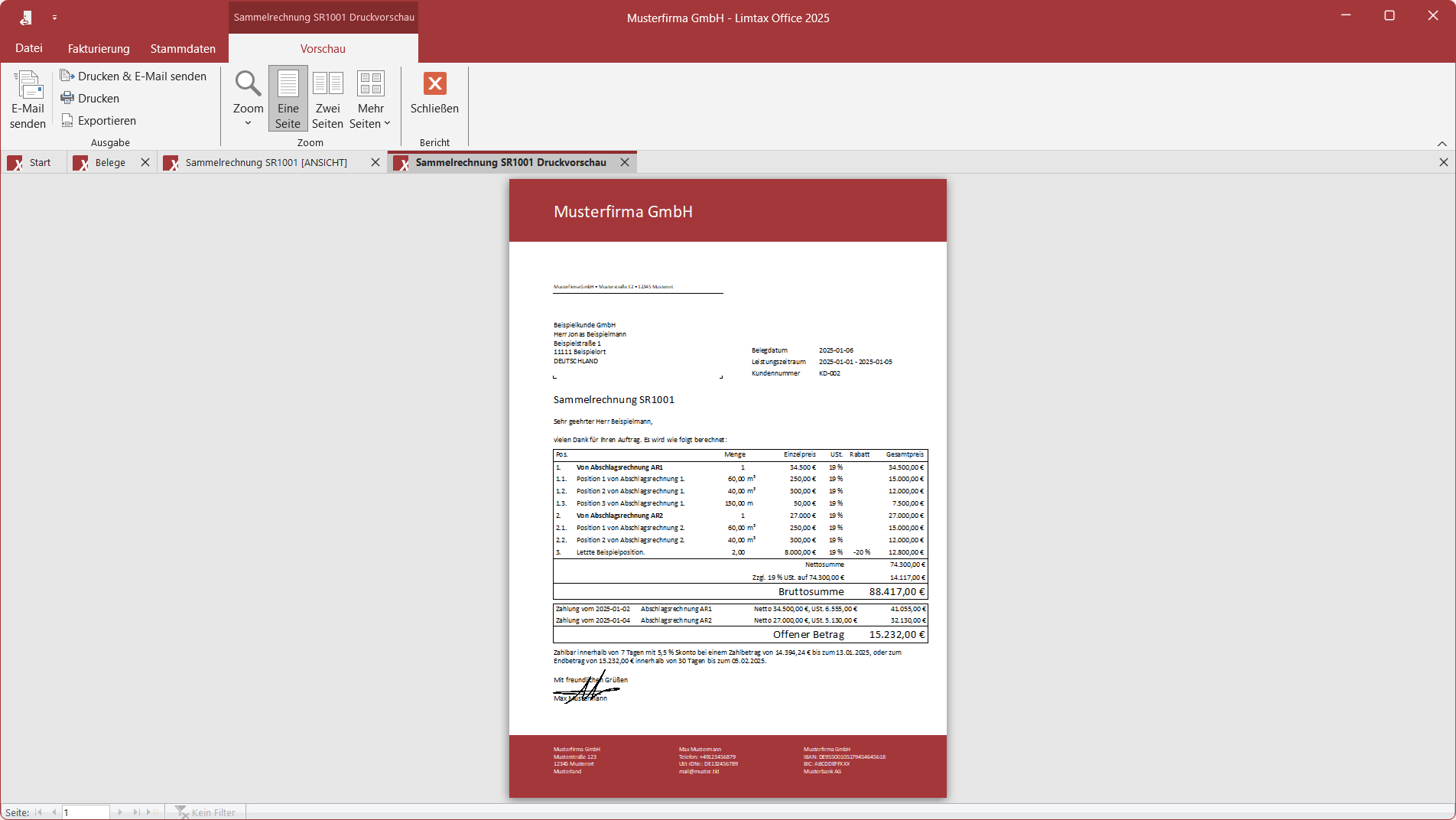Toggle Eine Seite view mode

[288, 99]
